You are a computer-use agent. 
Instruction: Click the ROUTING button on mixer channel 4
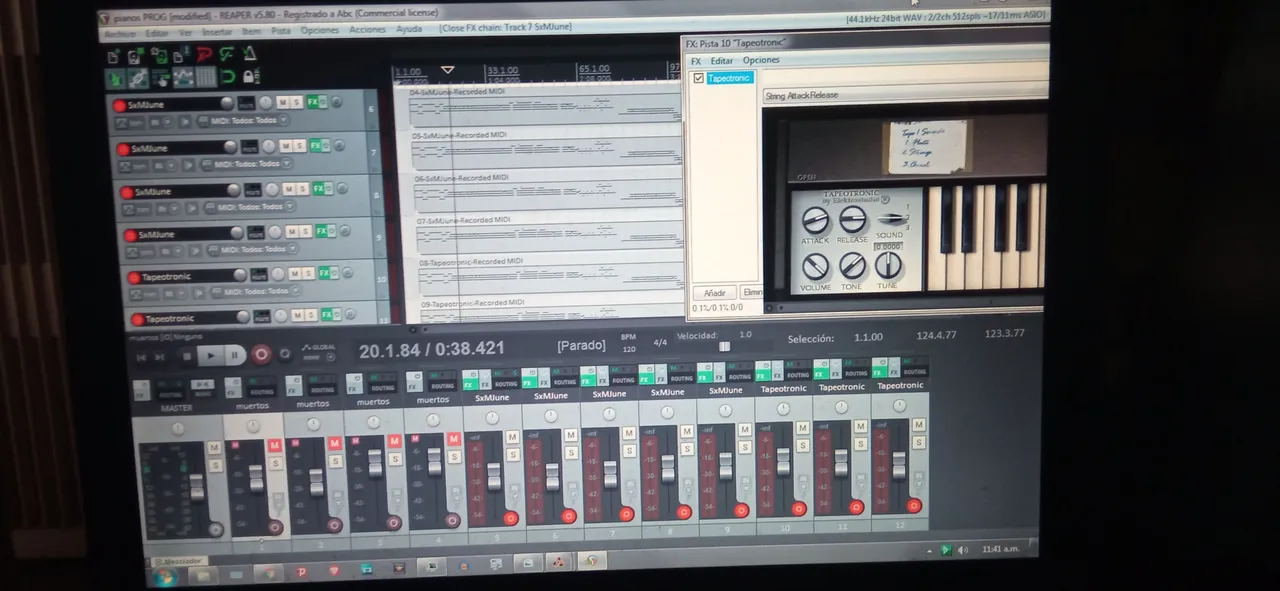pyautogui.click(x=442, y=386)
